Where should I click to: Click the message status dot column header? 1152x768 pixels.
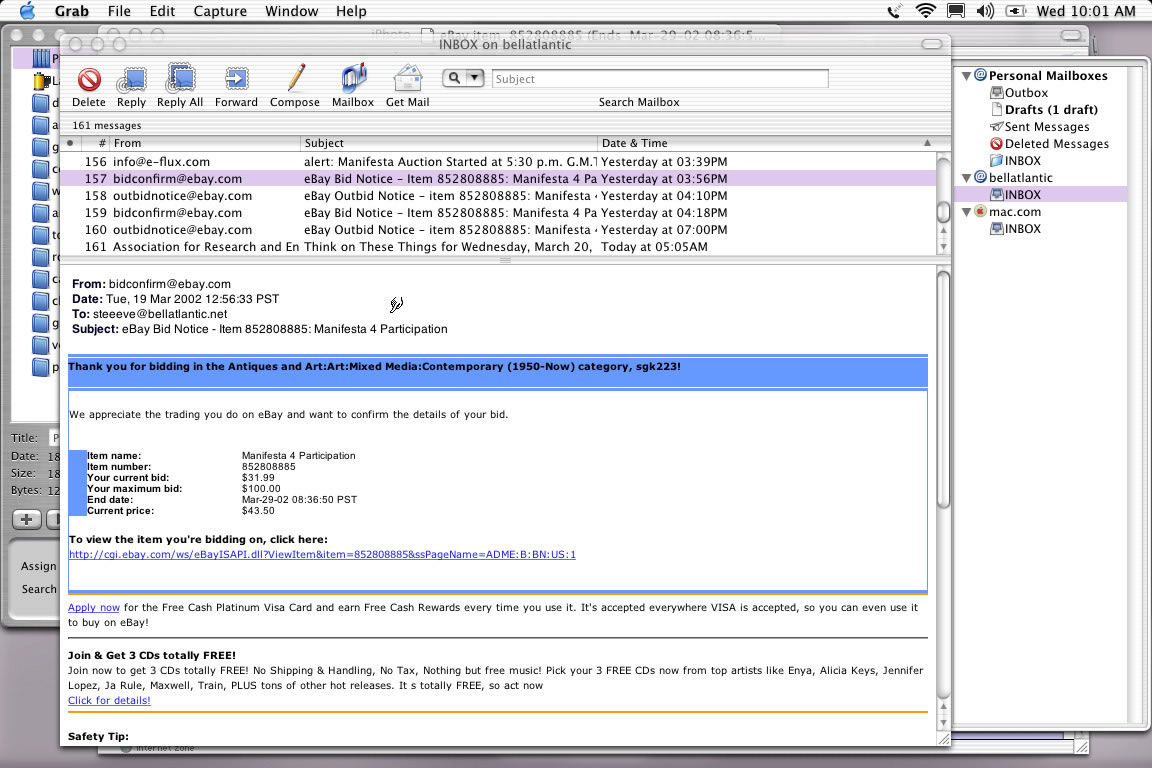click(71, 143)
